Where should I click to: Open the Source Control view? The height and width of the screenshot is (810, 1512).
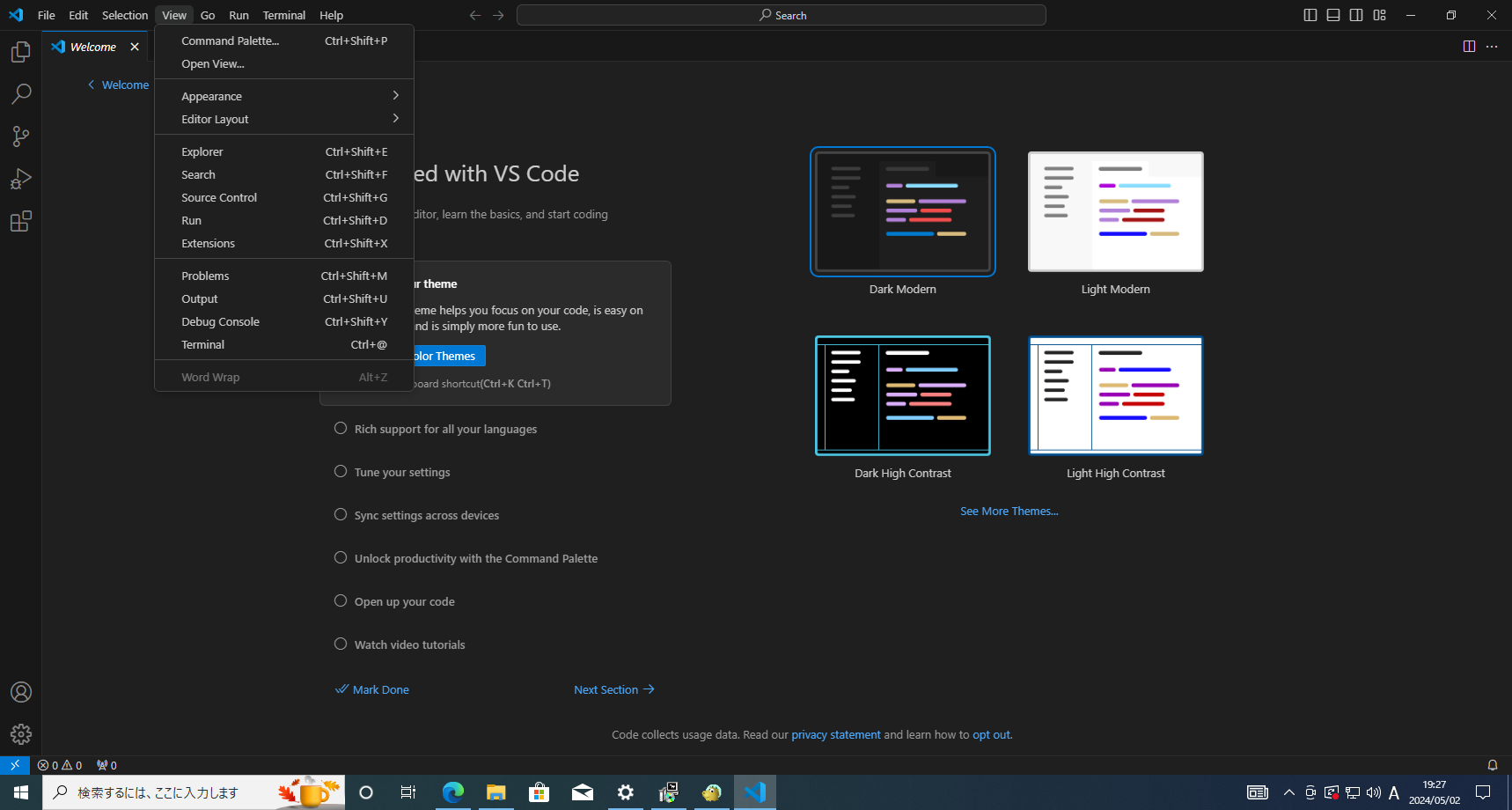click(20, 136)
